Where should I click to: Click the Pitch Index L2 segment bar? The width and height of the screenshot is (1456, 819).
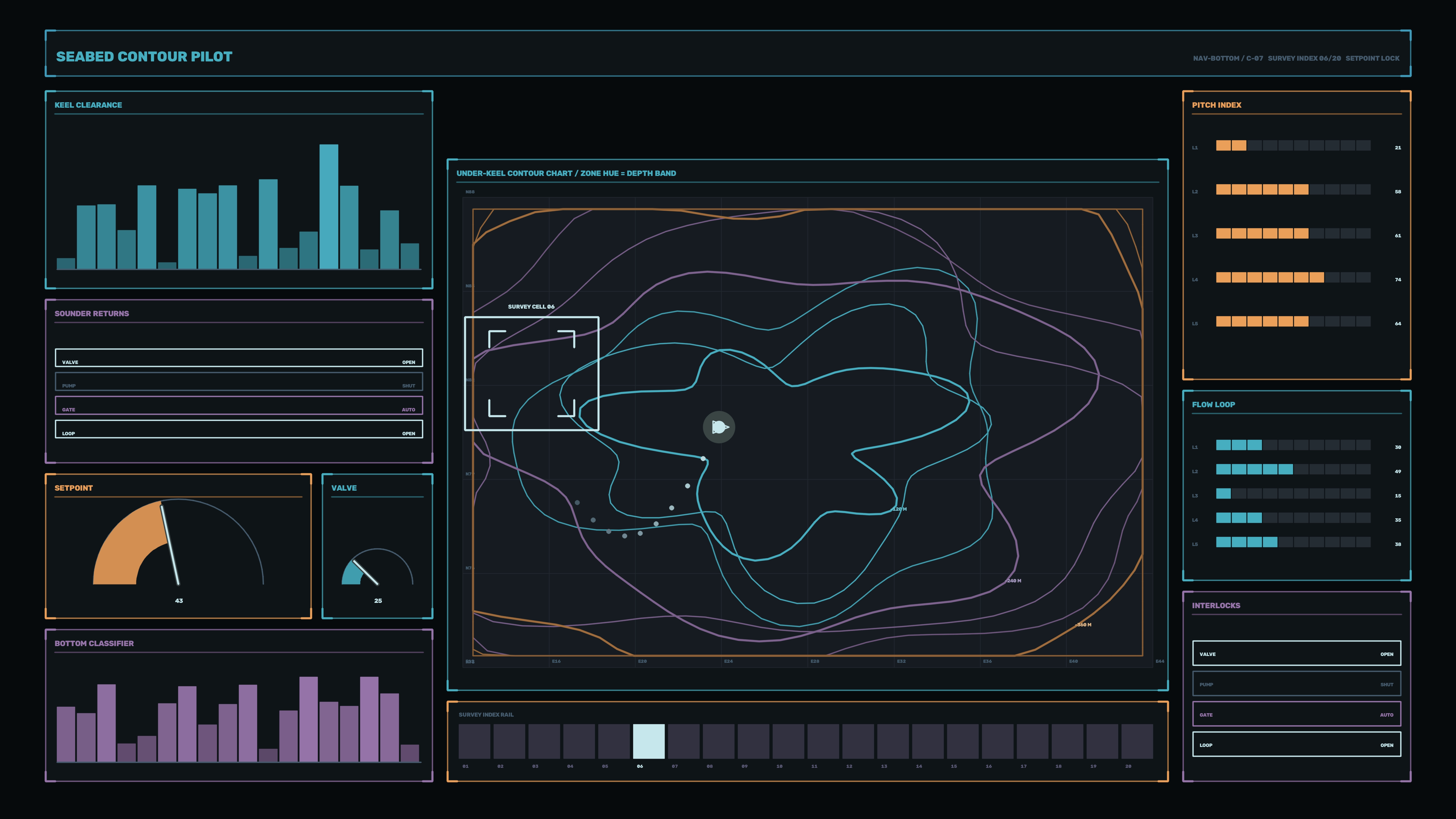coord(1293,189)
